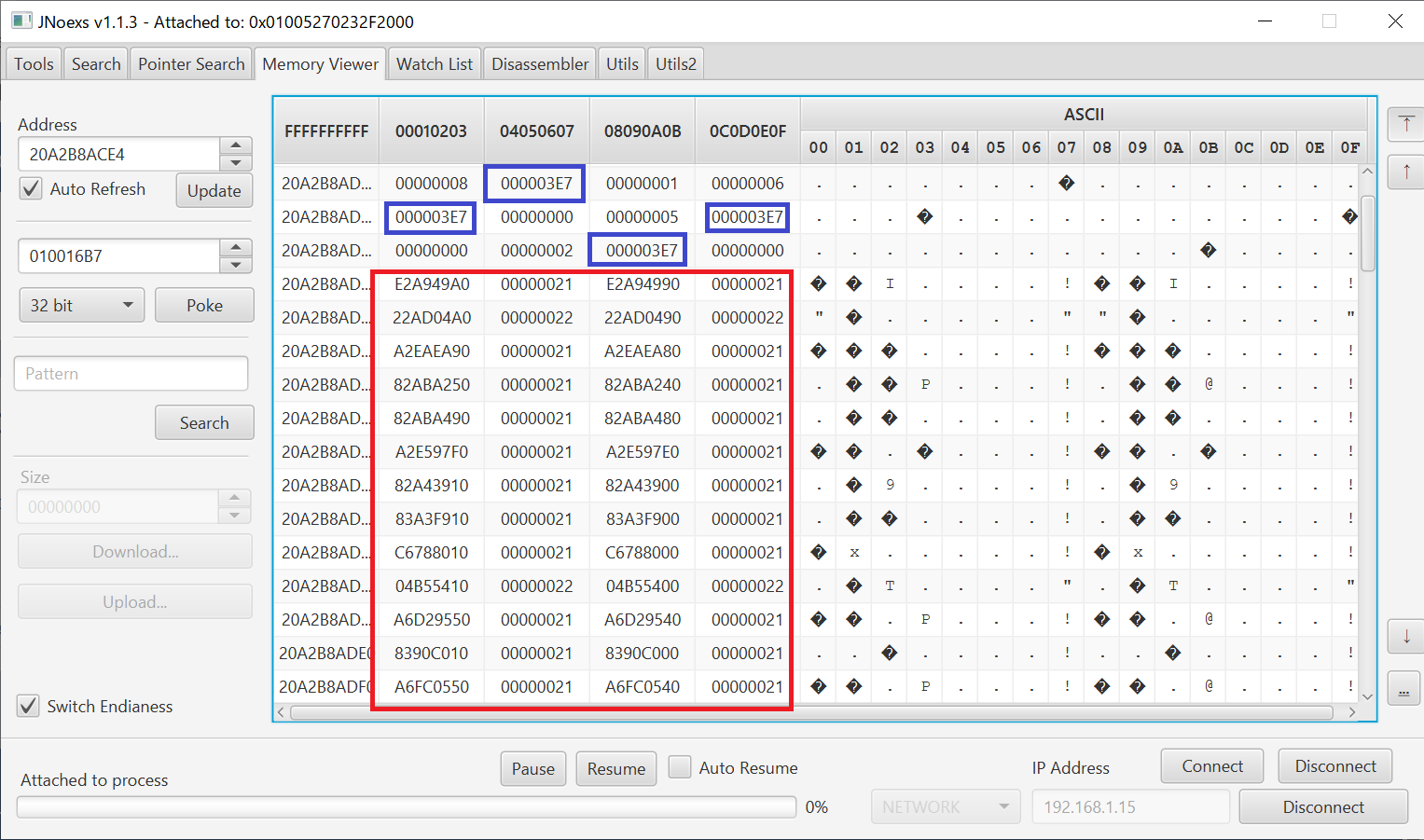Jump to top of memory view

coord(1406,123)
